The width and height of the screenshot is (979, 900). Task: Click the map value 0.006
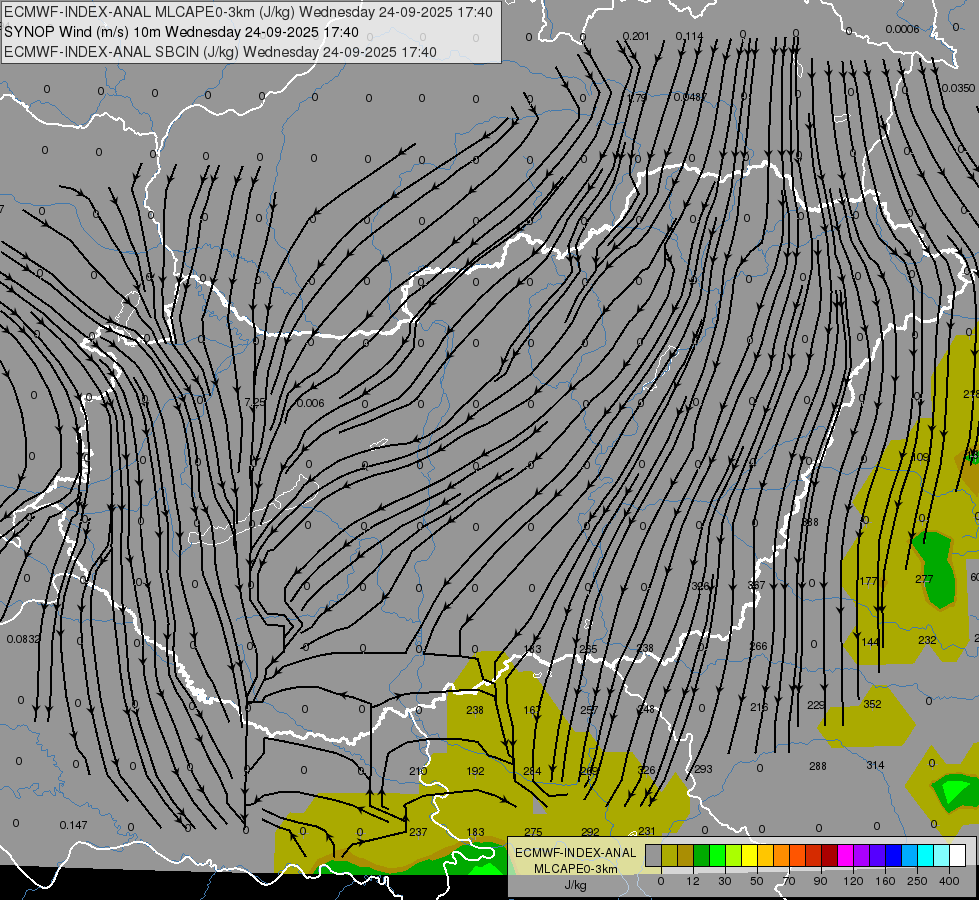pyautogui.click(x=310, y=403)
